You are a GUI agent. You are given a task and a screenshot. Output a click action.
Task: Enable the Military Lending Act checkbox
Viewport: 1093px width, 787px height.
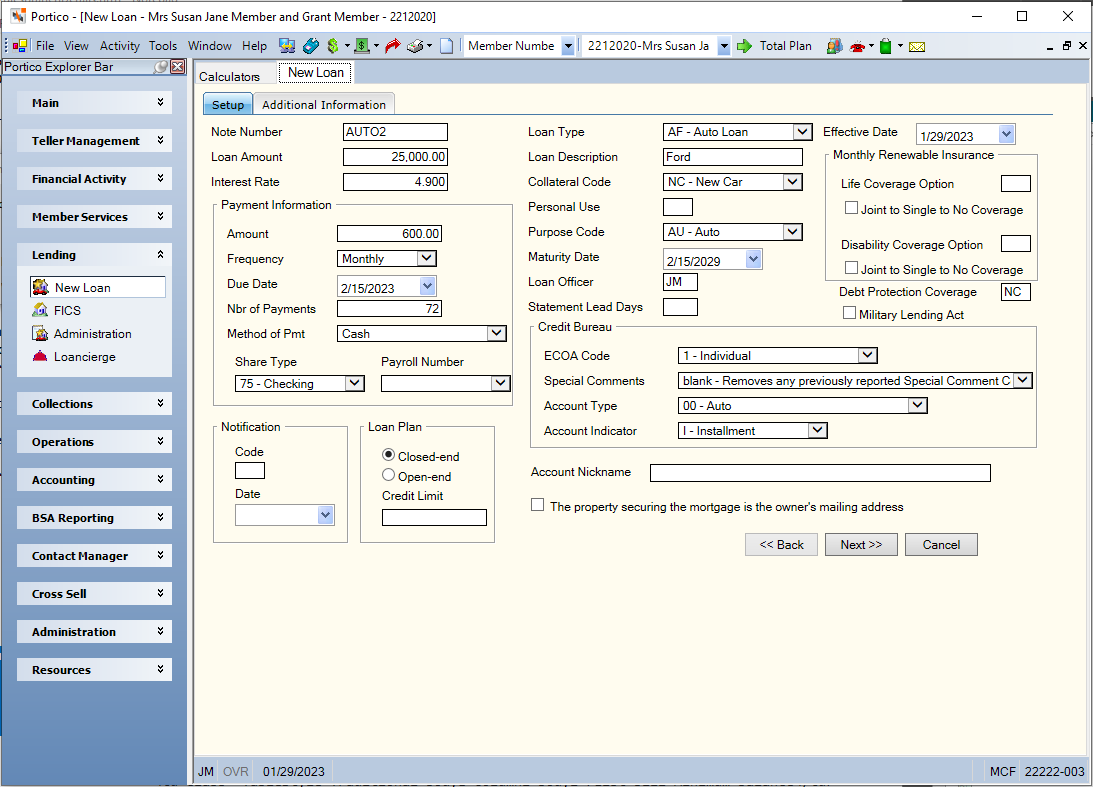coord(849,314)
